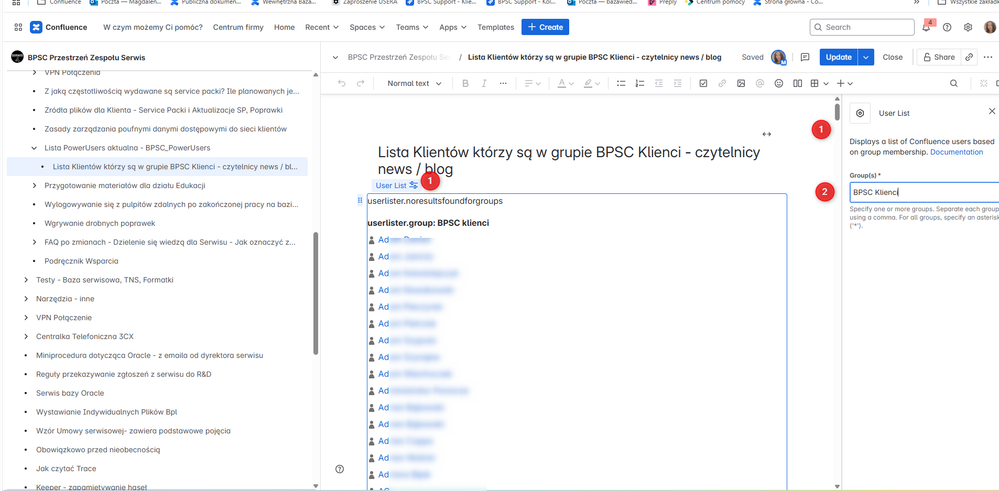The height and width of the screenshot is (491, 999).
Task: Redo the last edit
Action: point(361,83)
